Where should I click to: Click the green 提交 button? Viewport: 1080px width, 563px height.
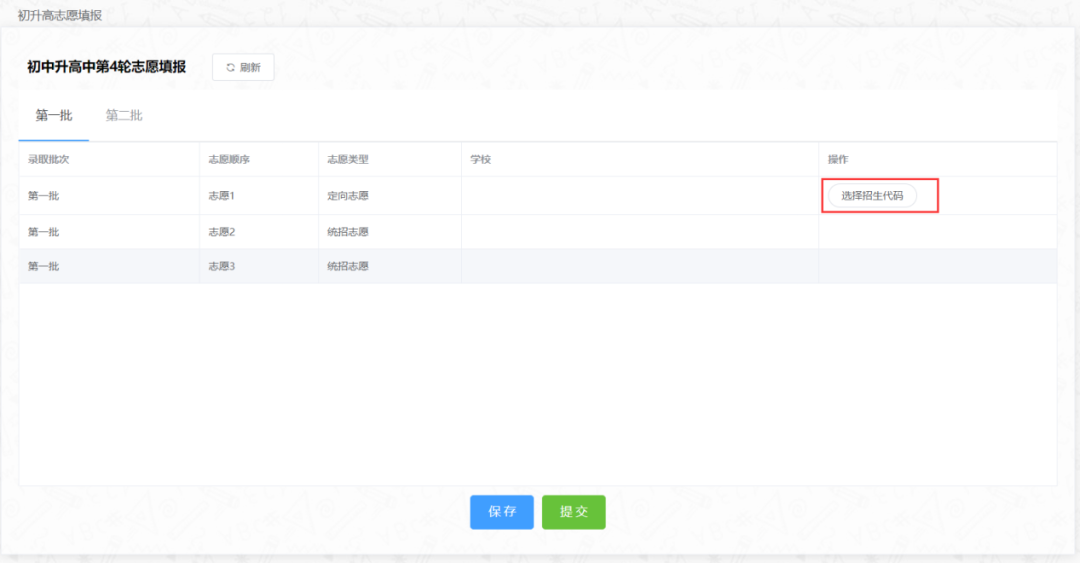pyautogui.click(x=574, y=512)
